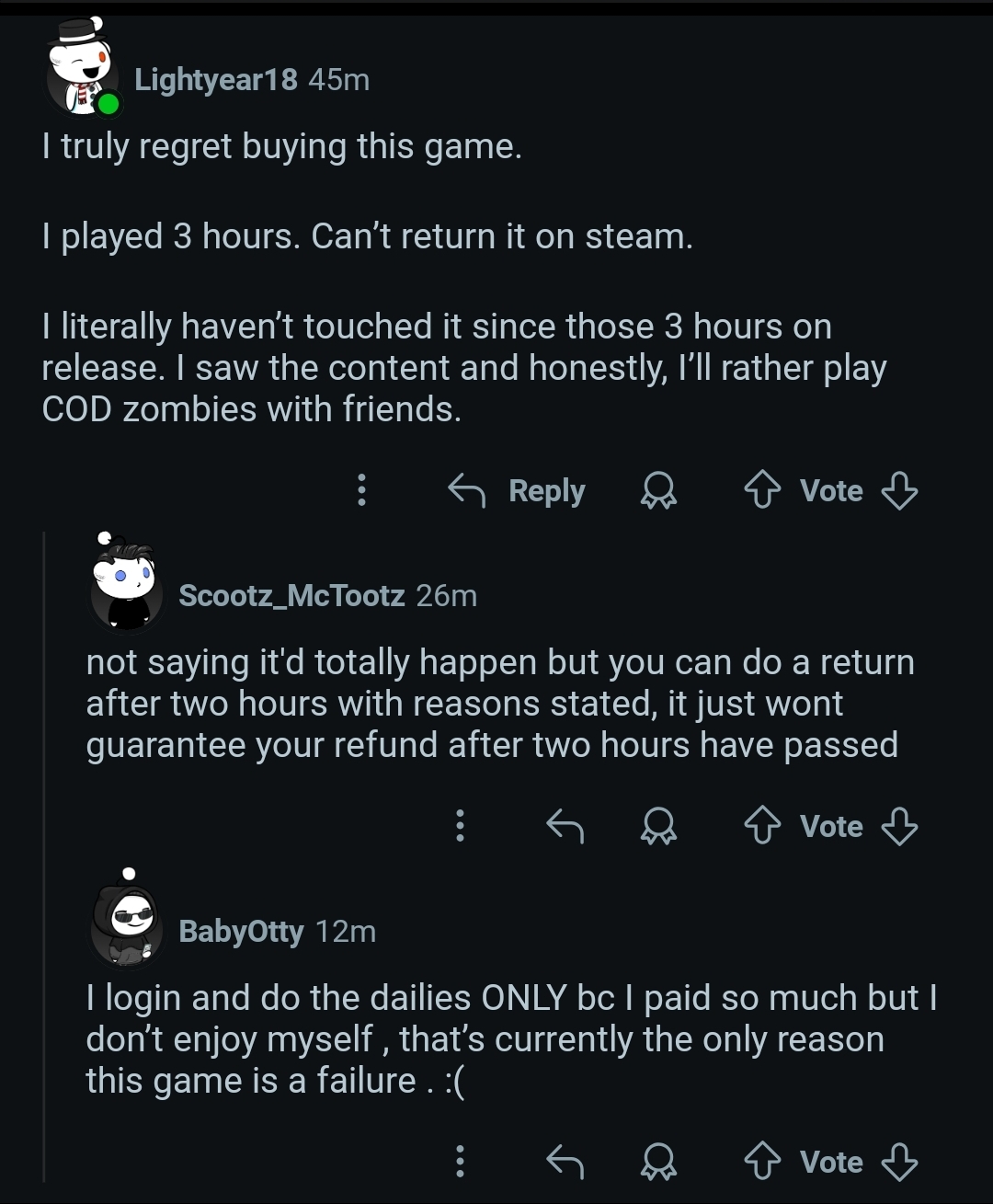The image size is (993, 1204).
Task: Downvote Scootz_McTootz's comment
Action: (x=899, y=826)
